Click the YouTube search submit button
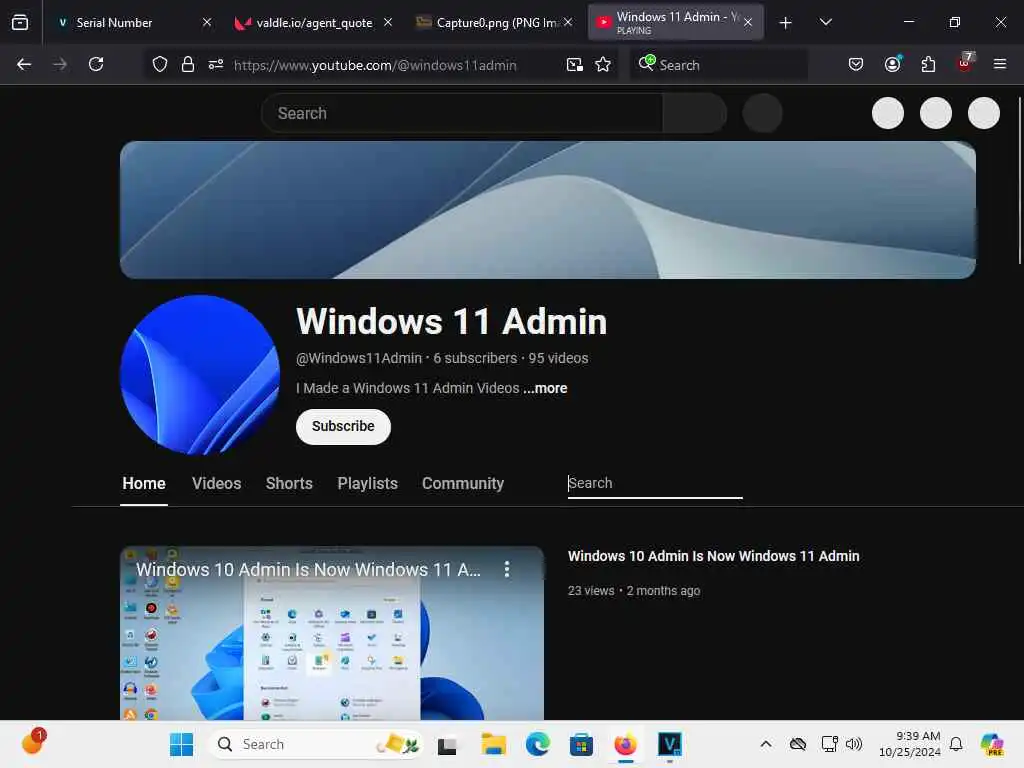This screenshot has width=1024, height=768. (695, 113)
